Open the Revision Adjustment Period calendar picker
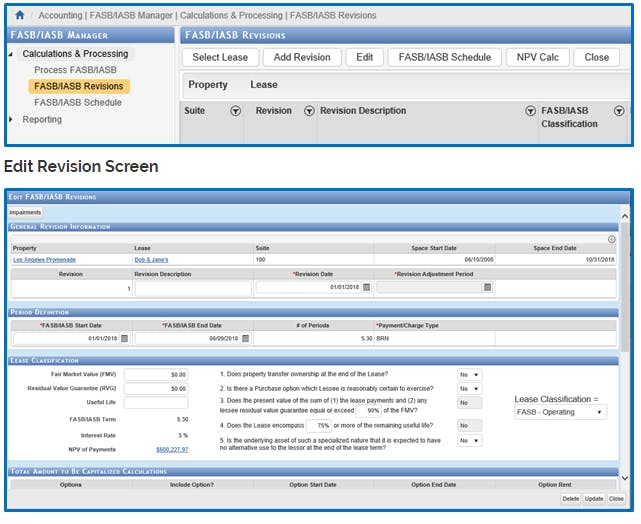The width and height of the screenshot is (641, 524). coord(487,287)
